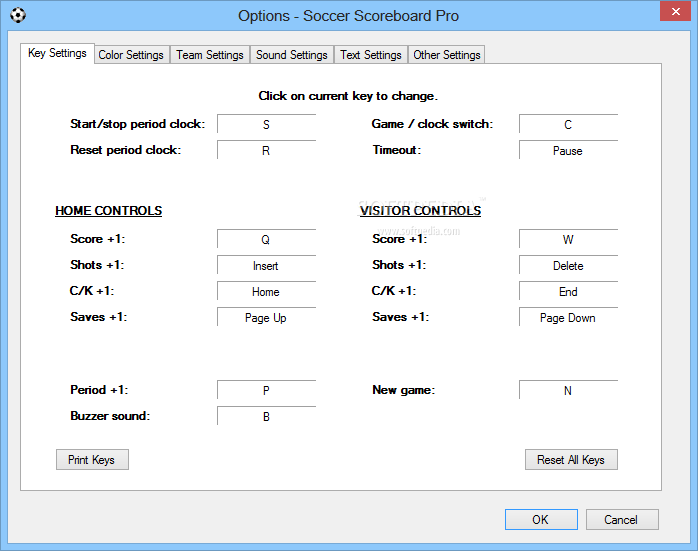The height and width of the screenshot is (551, 698).
Task: Change the Timeout key Pause
Action: [568, 150]
